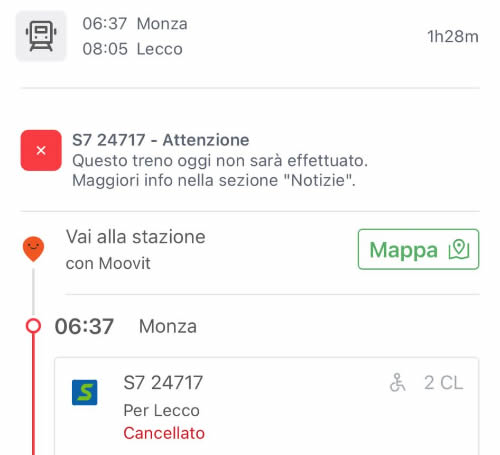This screenshot has width=500, height=455.
Task: Tap the orange Moovit pin icon
Action: tap(33, 249)
